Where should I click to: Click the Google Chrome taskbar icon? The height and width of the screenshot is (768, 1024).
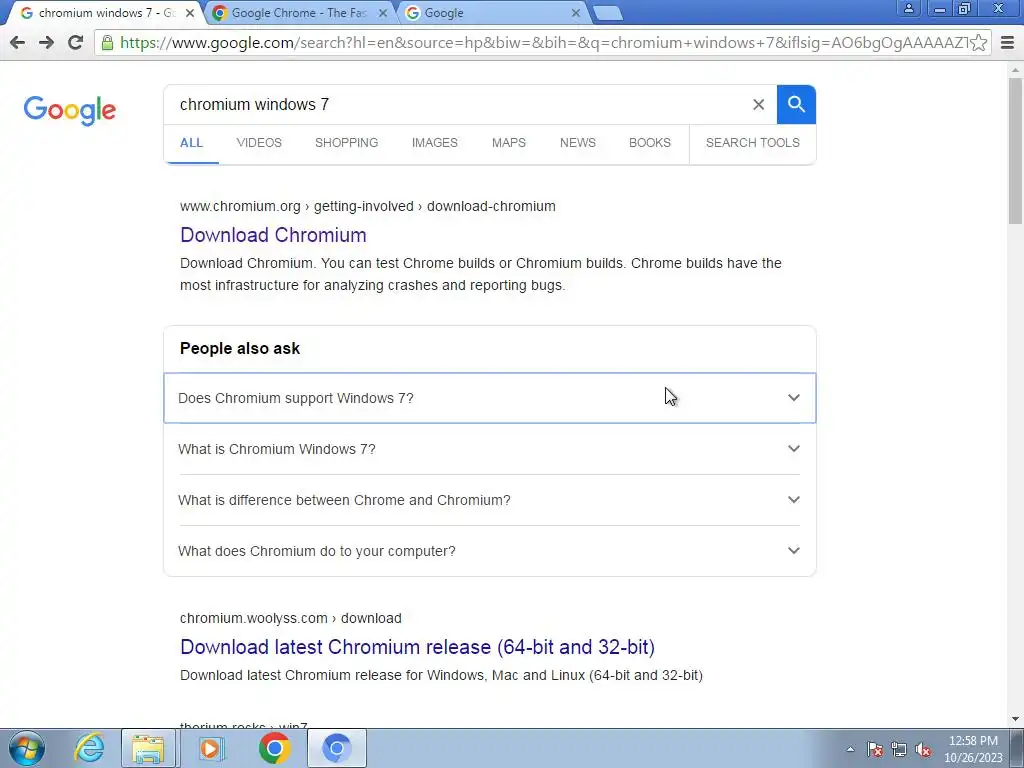[x=274, y=748]
